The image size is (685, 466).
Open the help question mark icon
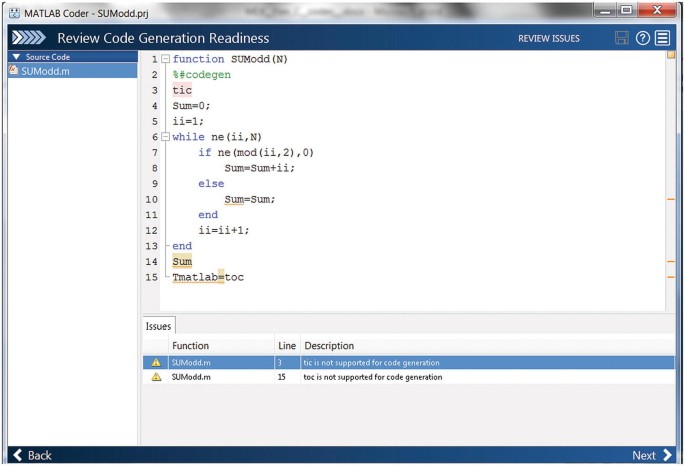(x=642, y=38)
